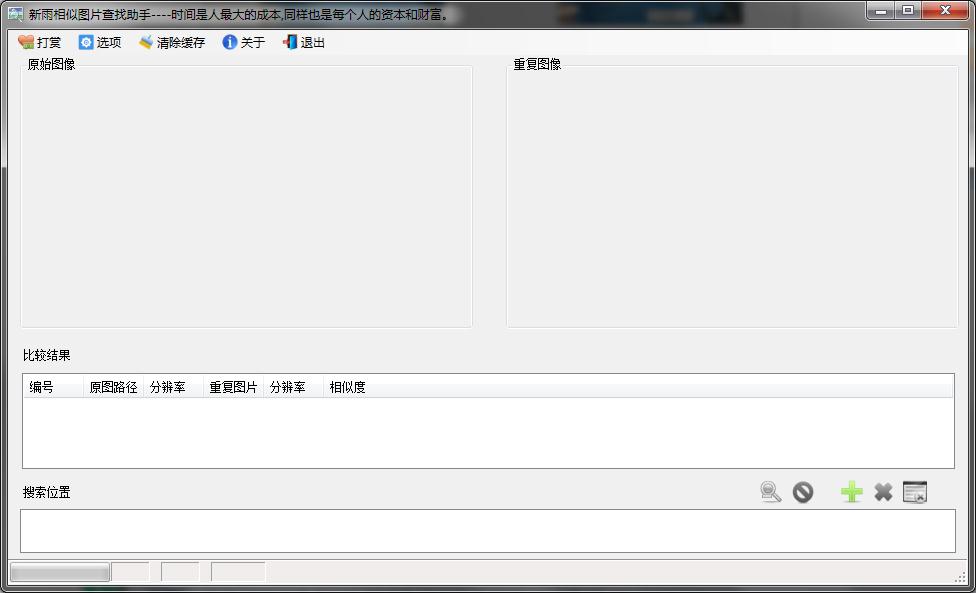Stop the search with the prohibit icon
976x593 pixels.
pyautogui.click(x=801, y=491)
